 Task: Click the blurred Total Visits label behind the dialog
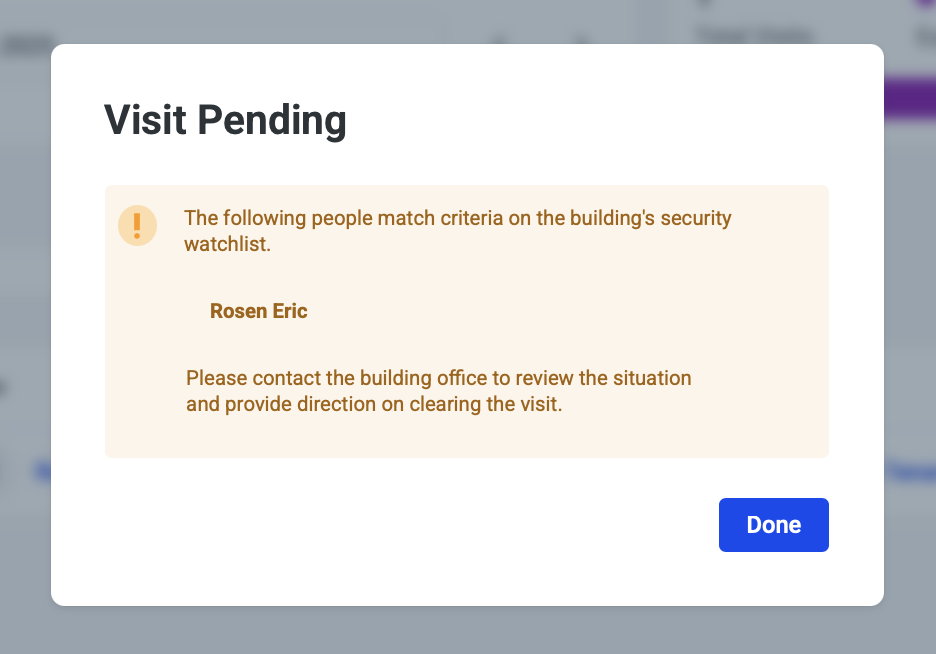pos(753,35)
